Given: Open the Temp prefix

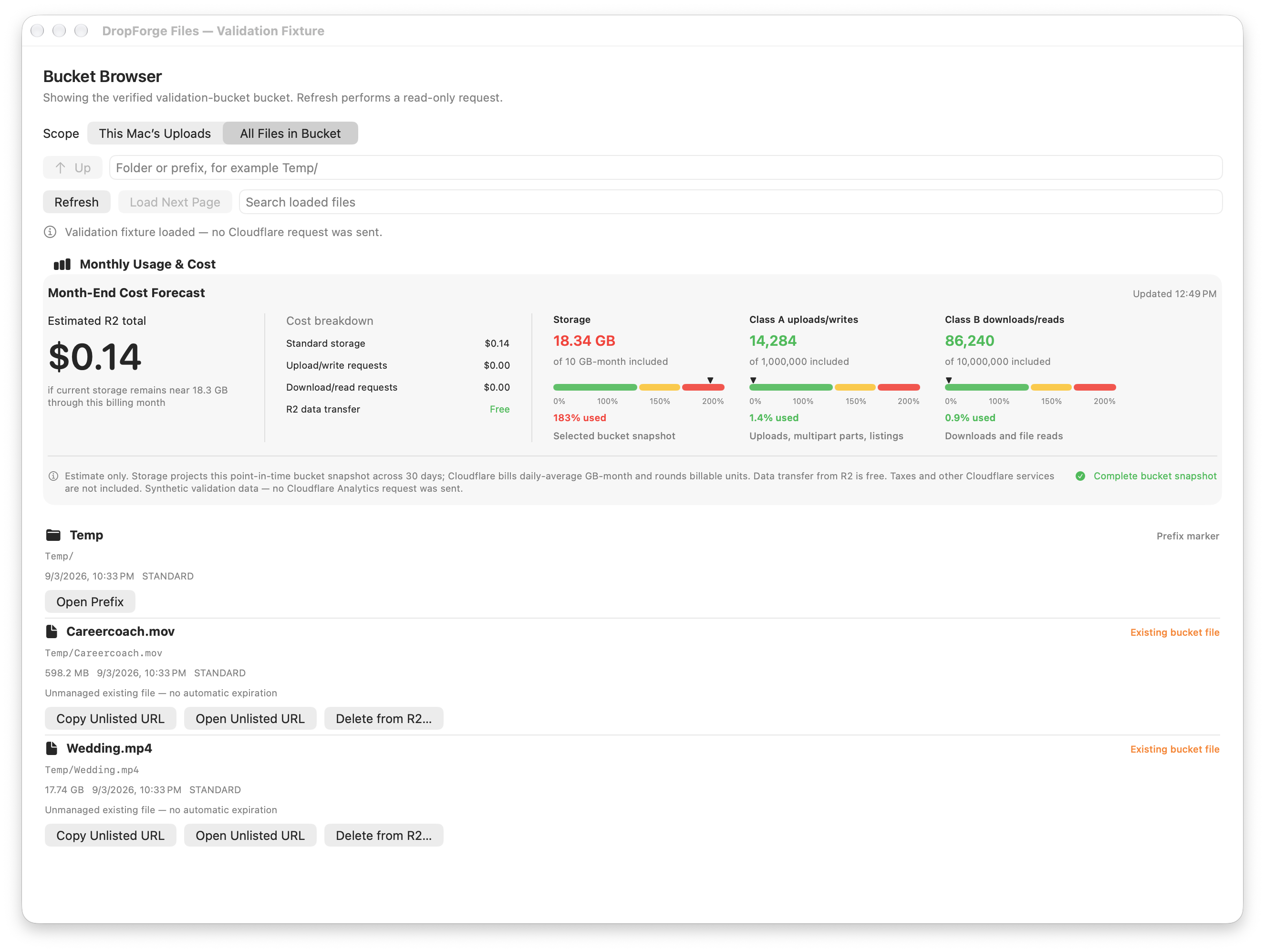Looking at the screenshot, I should pyautogui.click(x=90, y=601).
